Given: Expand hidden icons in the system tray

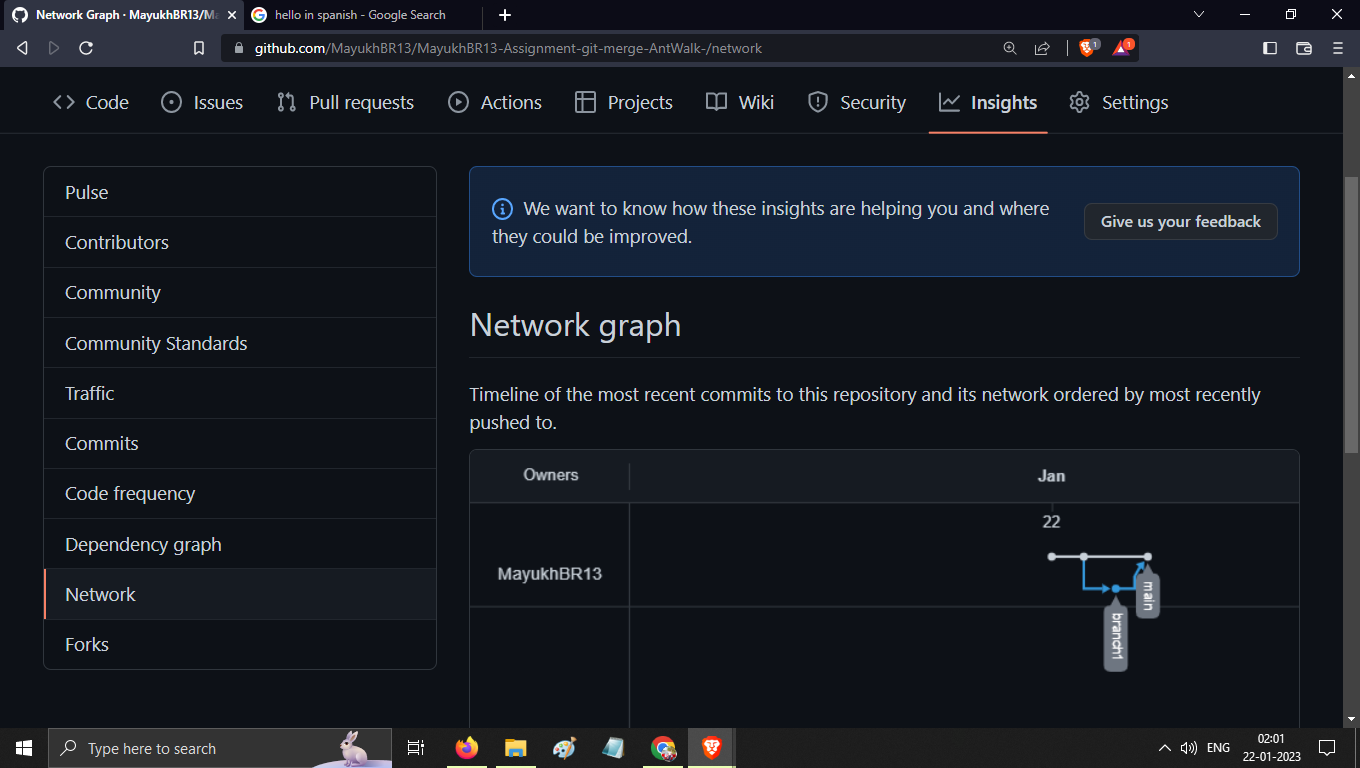Looking at the screenshot, I should (x=1164, y=747).
